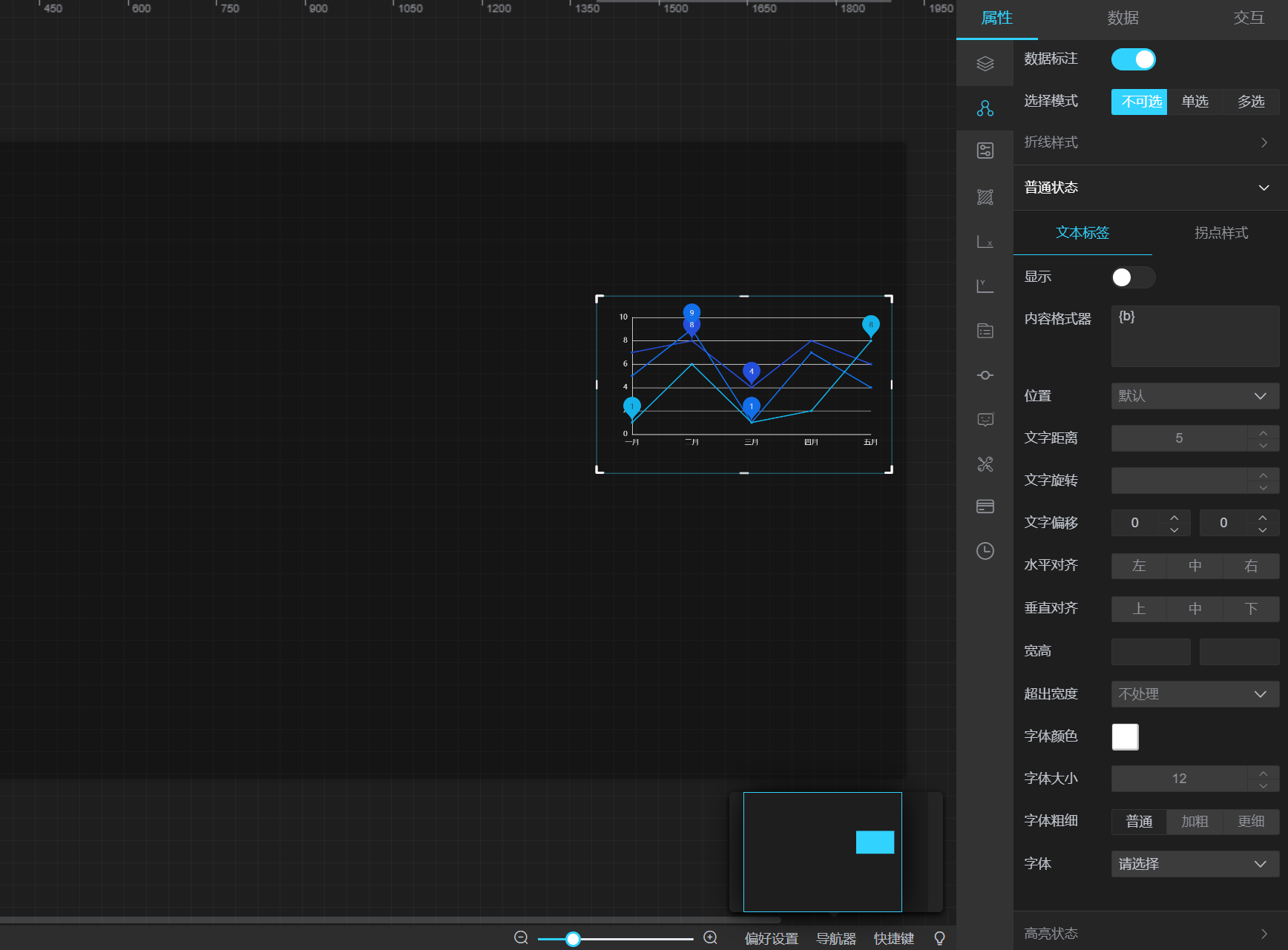Viewport: 1288px width, 950px height.
Task: Open the X axis settings icon
Action: point(985,242)
